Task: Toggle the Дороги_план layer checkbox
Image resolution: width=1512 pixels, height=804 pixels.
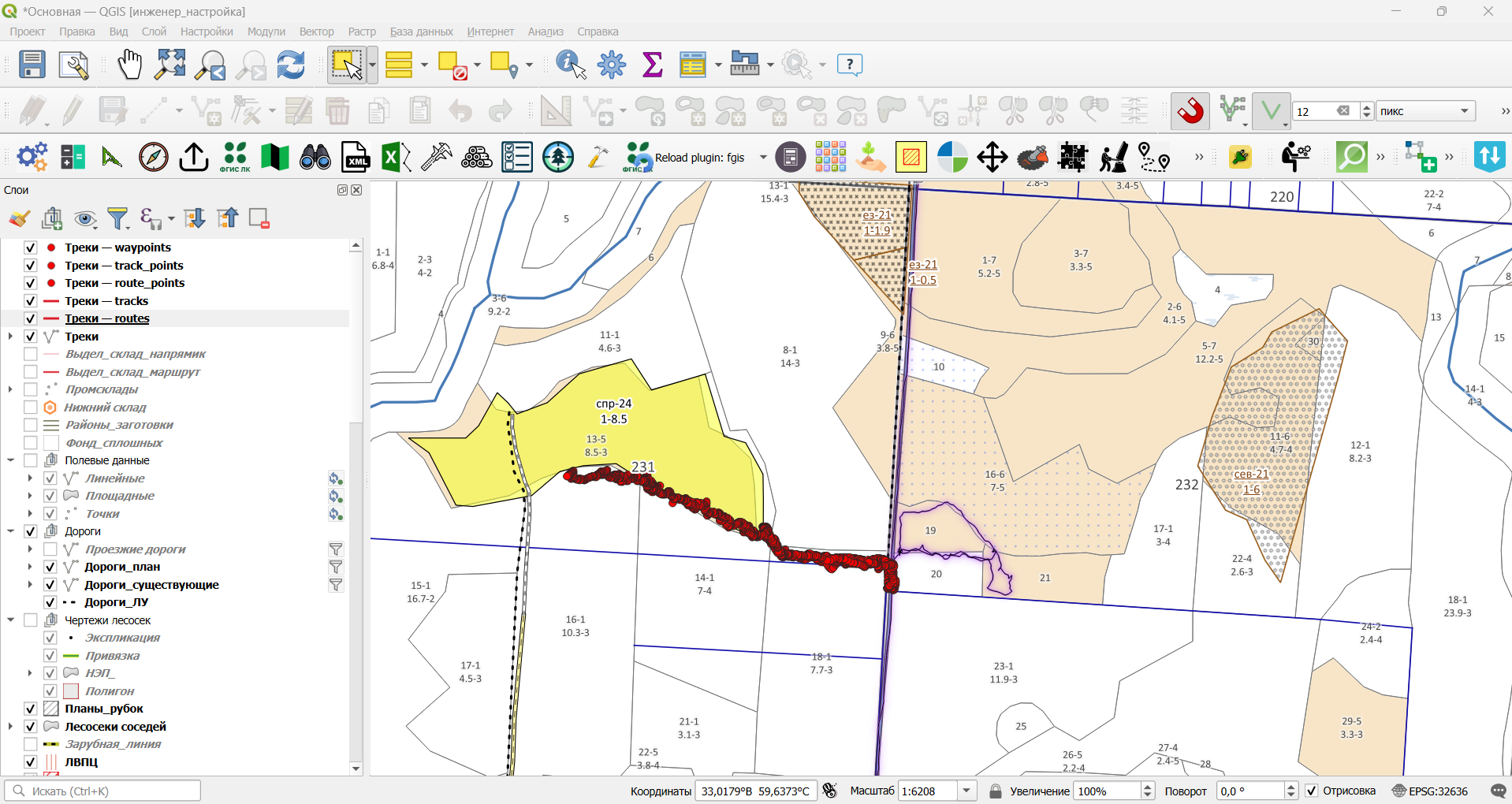Action: pos(50,567)
